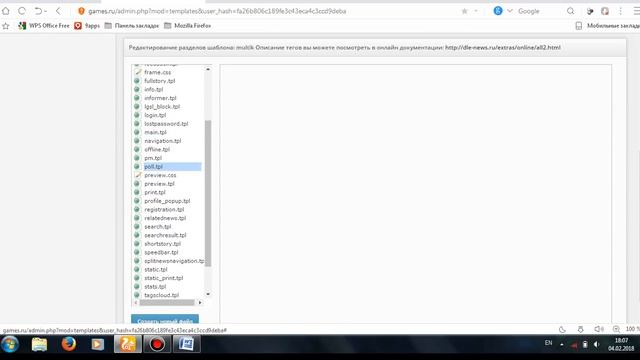Open the mobile bookmarks folder
Screen dimensions: 640x360
pyautogui.click(x=608, y=26)
